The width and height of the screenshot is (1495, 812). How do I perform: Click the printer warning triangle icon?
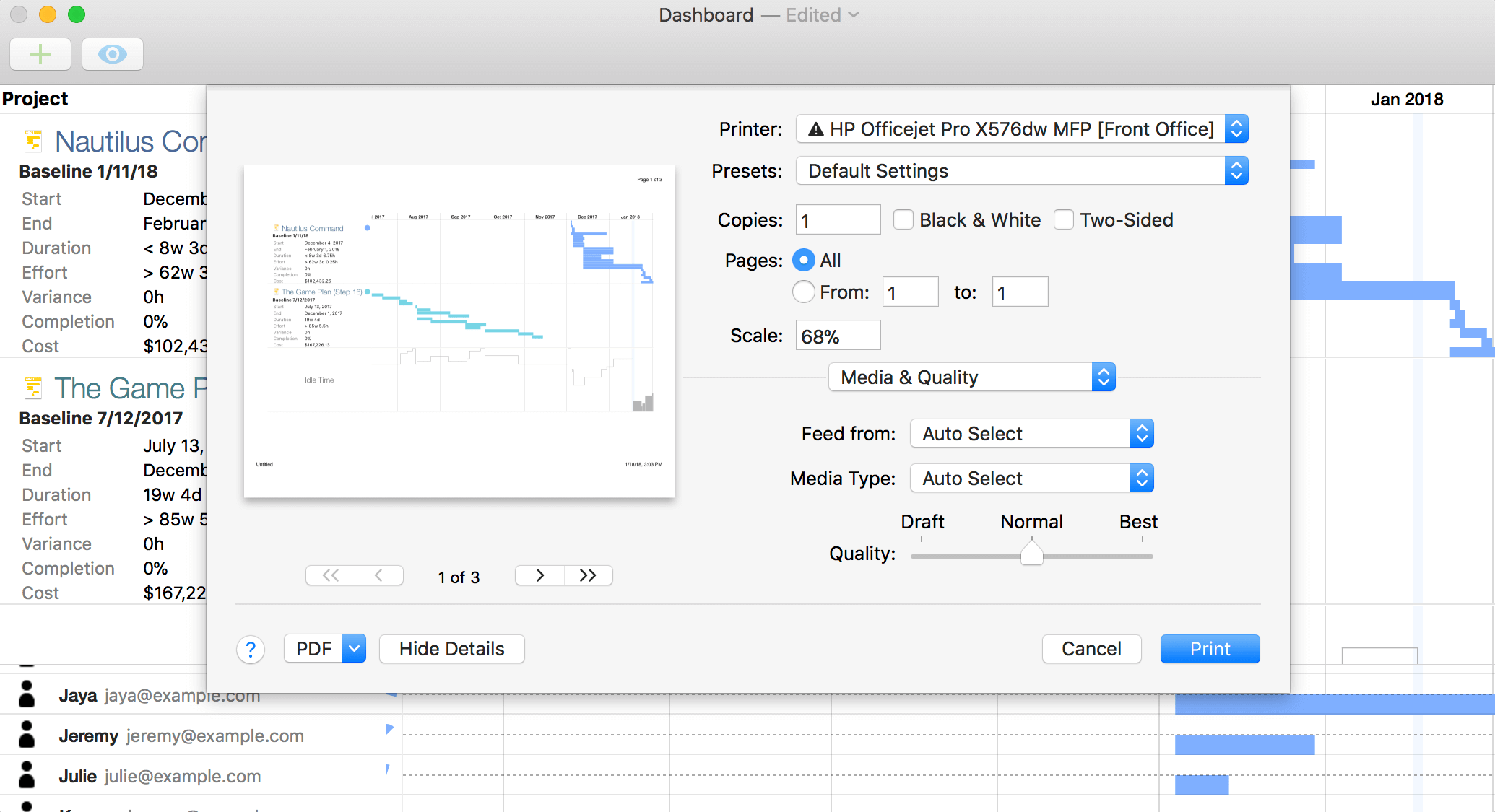pyautogui.click(x=816, y=129)
